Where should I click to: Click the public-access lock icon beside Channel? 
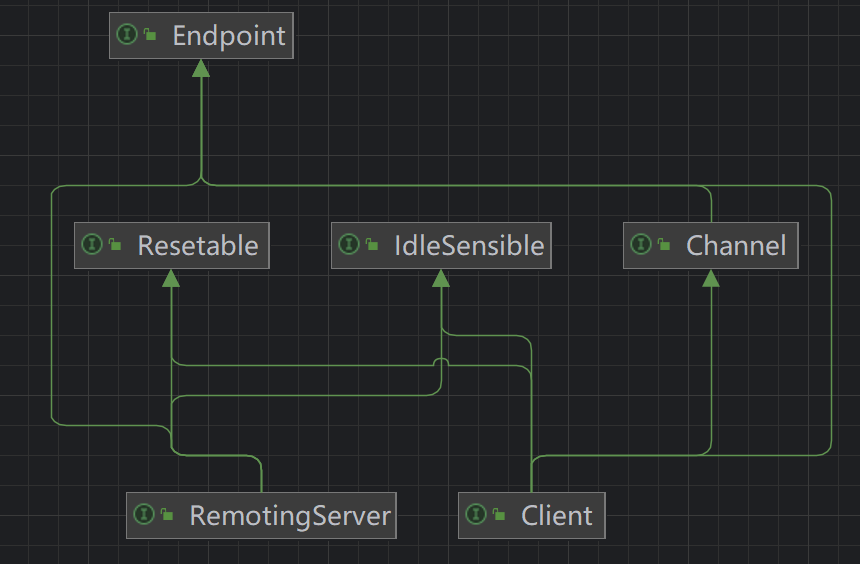(664, 245)
